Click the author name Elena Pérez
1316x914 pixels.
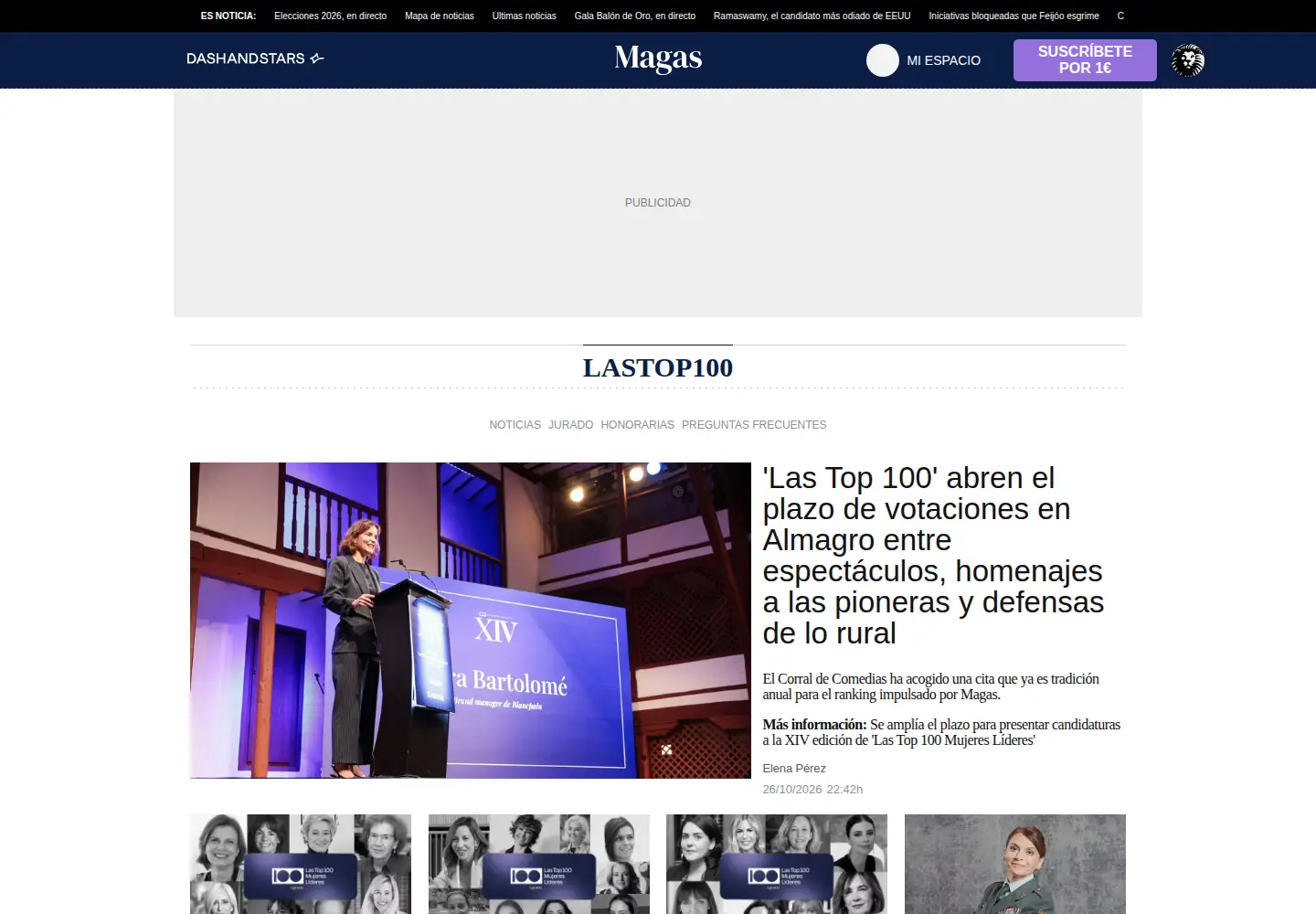794,769
